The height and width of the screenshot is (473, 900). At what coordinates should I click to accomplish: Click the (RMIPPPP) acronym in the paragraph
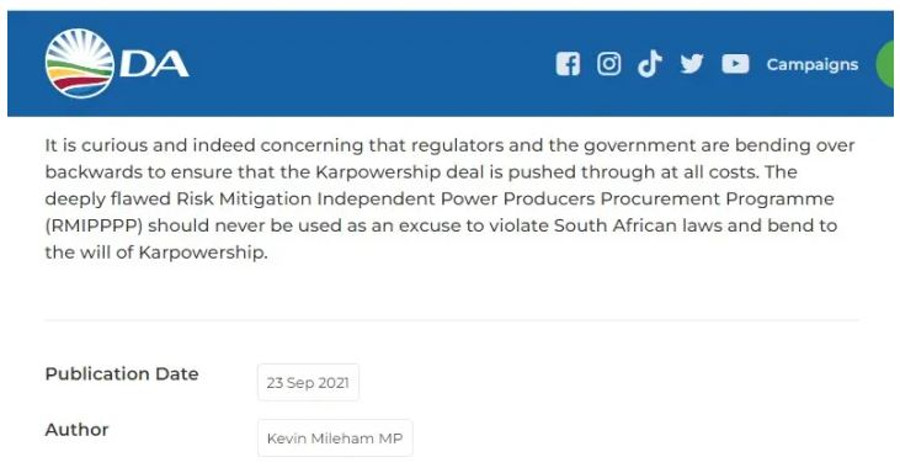click(94, 226)
